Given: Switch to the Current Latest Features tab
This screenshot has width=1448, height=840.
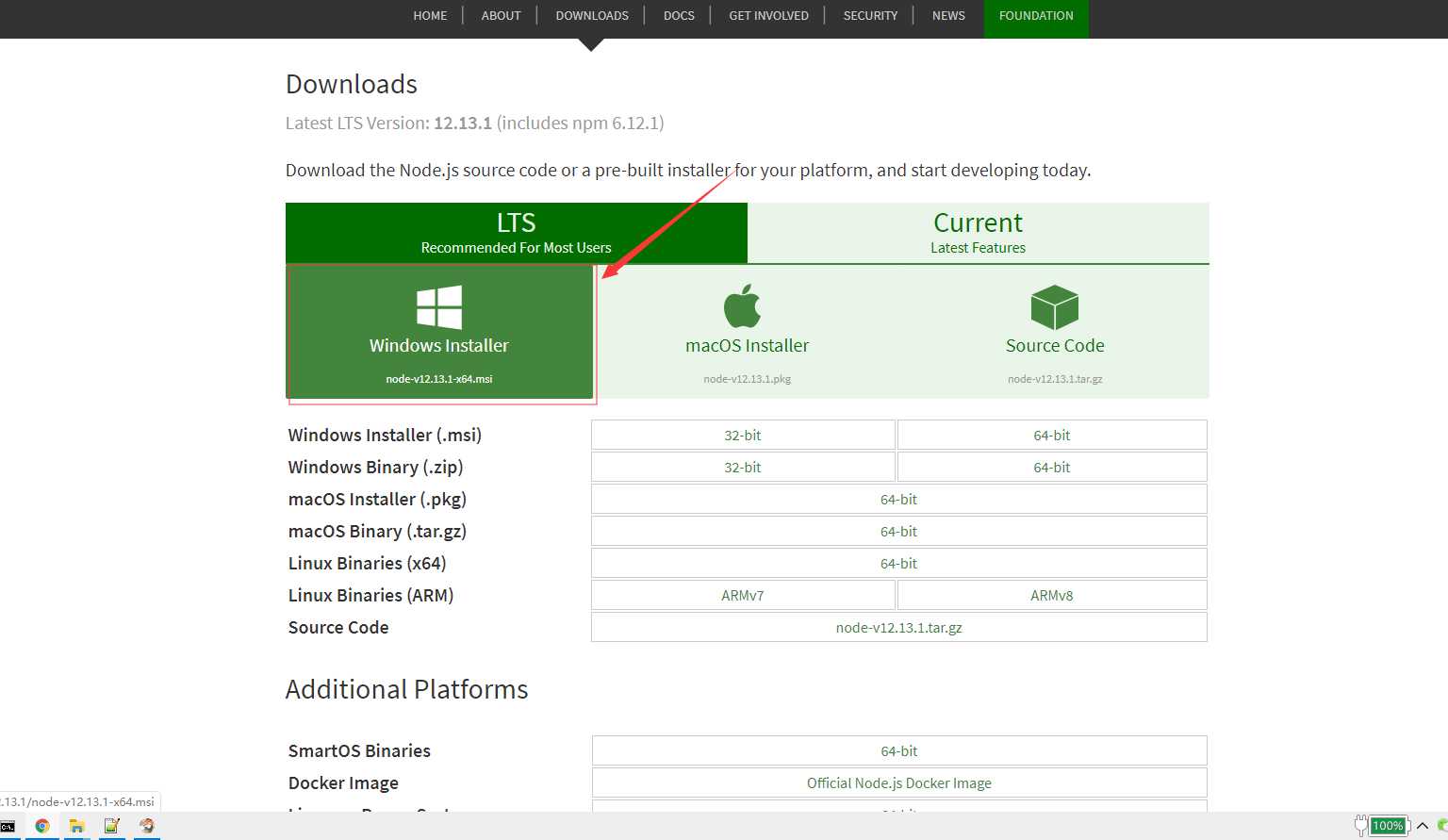Looking at the screenshot, I should click(x=978, y=233).
